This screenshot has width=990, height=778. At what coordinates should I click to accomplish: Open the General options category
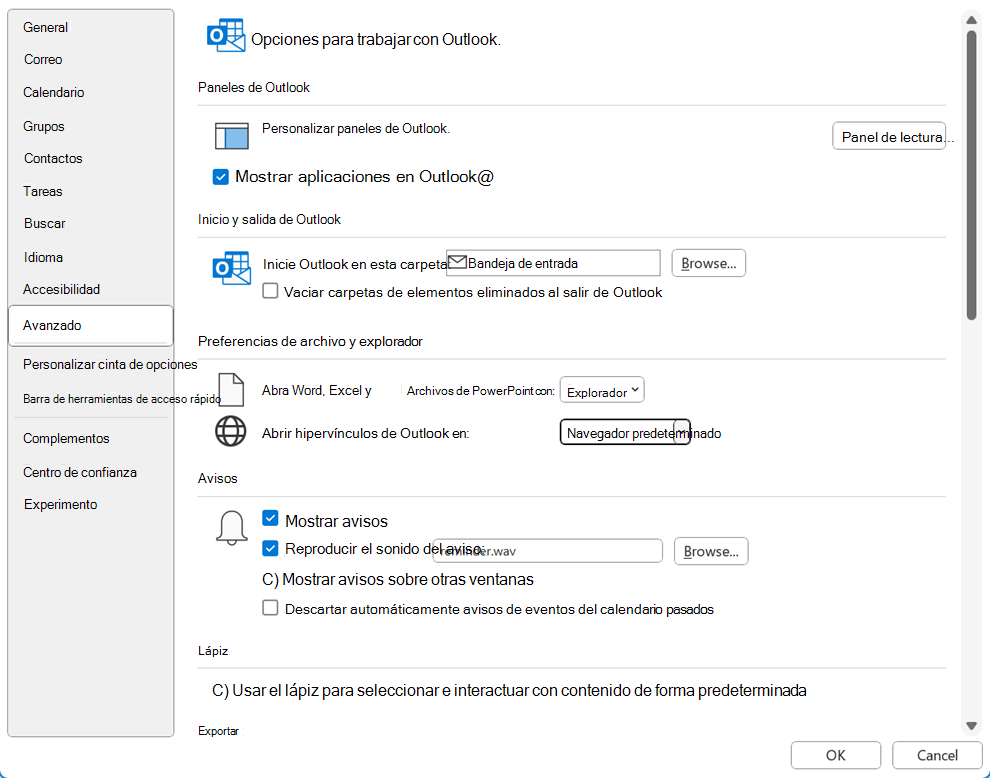pos(45,27)
